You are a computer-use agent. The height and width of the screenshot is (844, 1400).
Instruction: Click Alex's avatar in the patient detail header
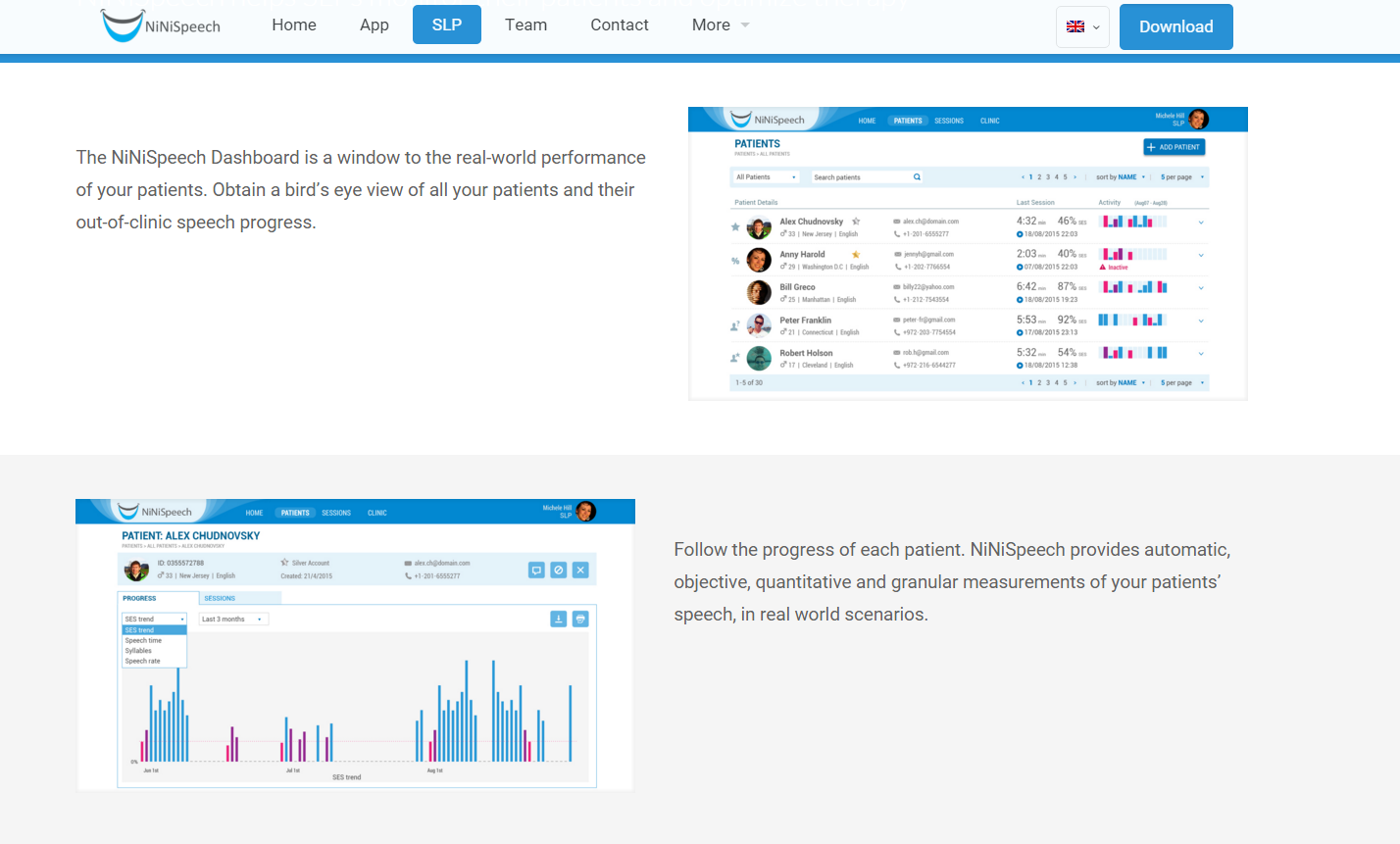click(136, 570)
